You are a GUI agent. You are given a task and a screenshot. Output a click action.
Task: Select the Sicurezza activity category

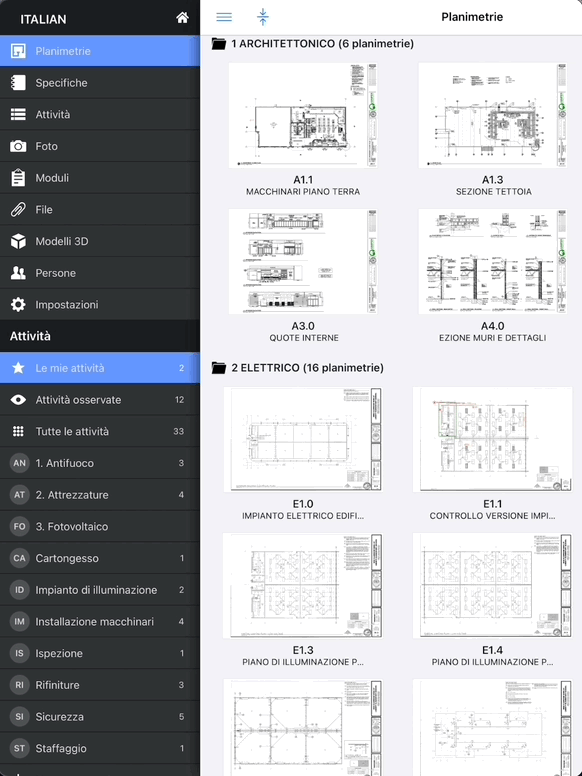pyautogui.click(x=100, y=717)
